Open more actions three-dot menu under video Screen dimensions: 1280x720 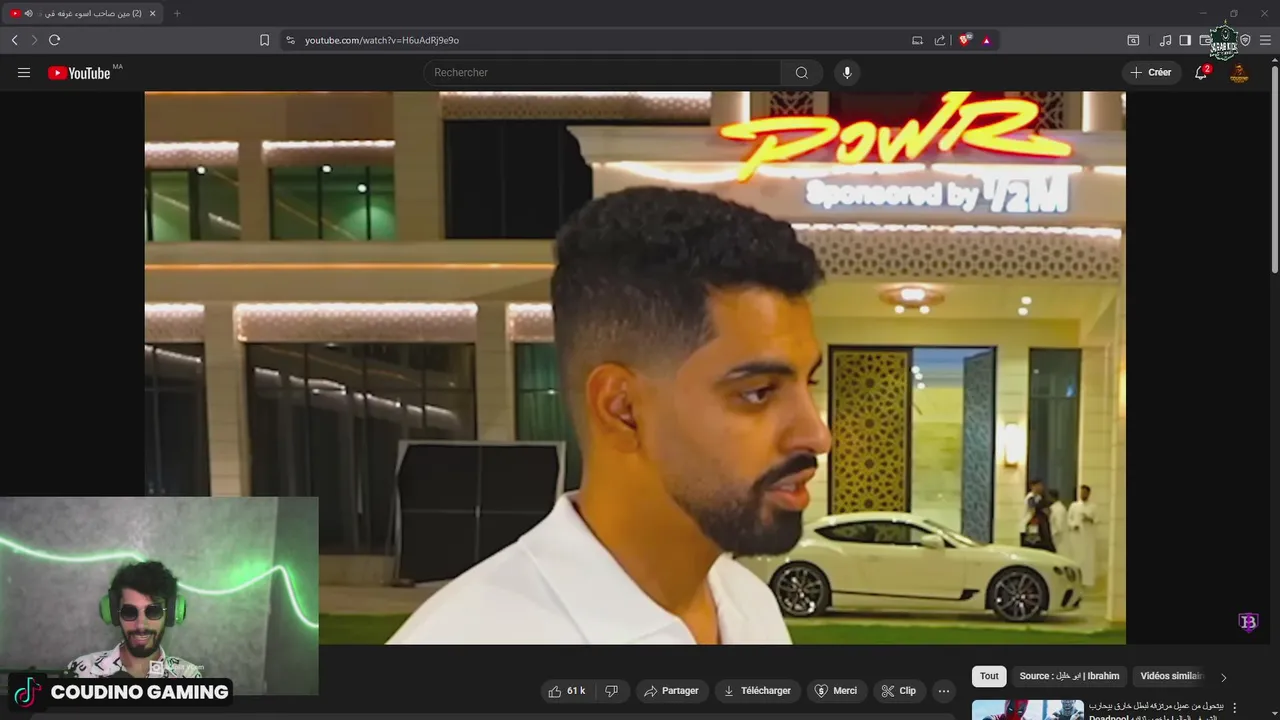click(943, 691)
